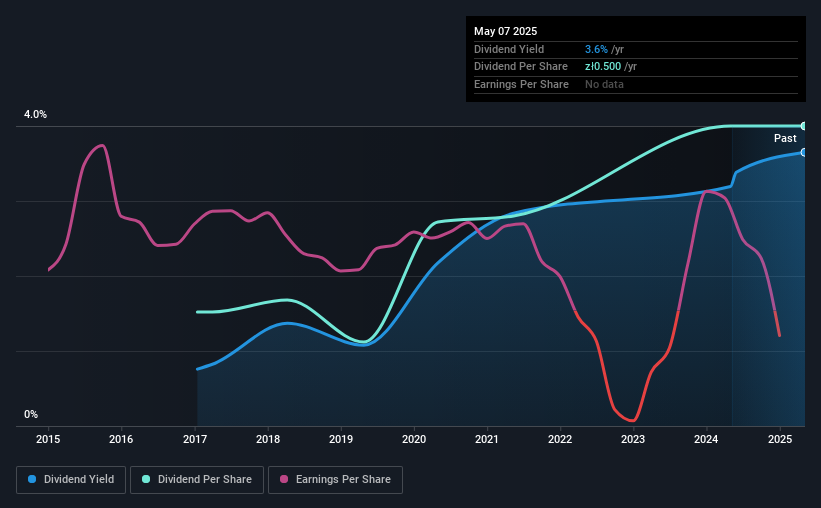Viewport: 821px width, 508px height.
Task: Select the 2023 label on the time axis
Action: [x=633, y=439]
